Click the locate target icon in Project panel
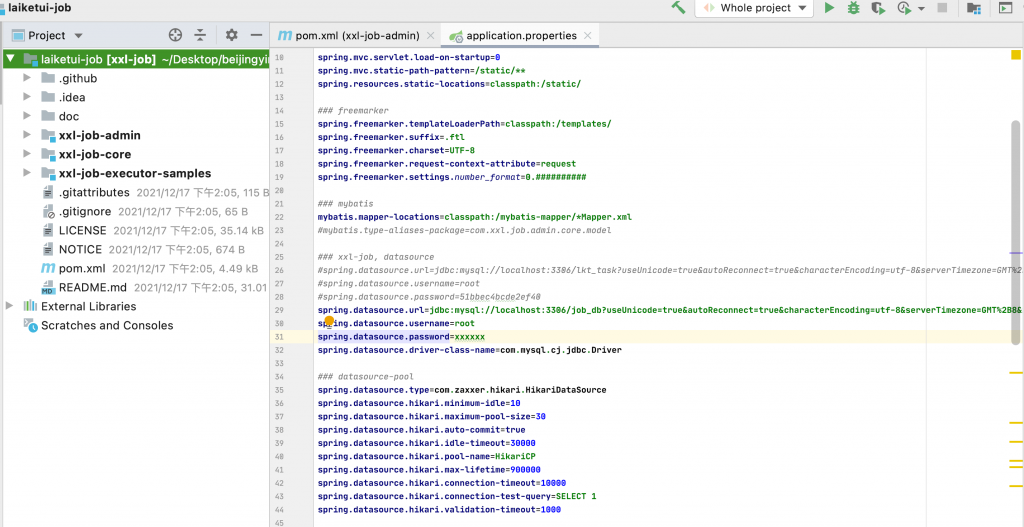 [176, 35]
